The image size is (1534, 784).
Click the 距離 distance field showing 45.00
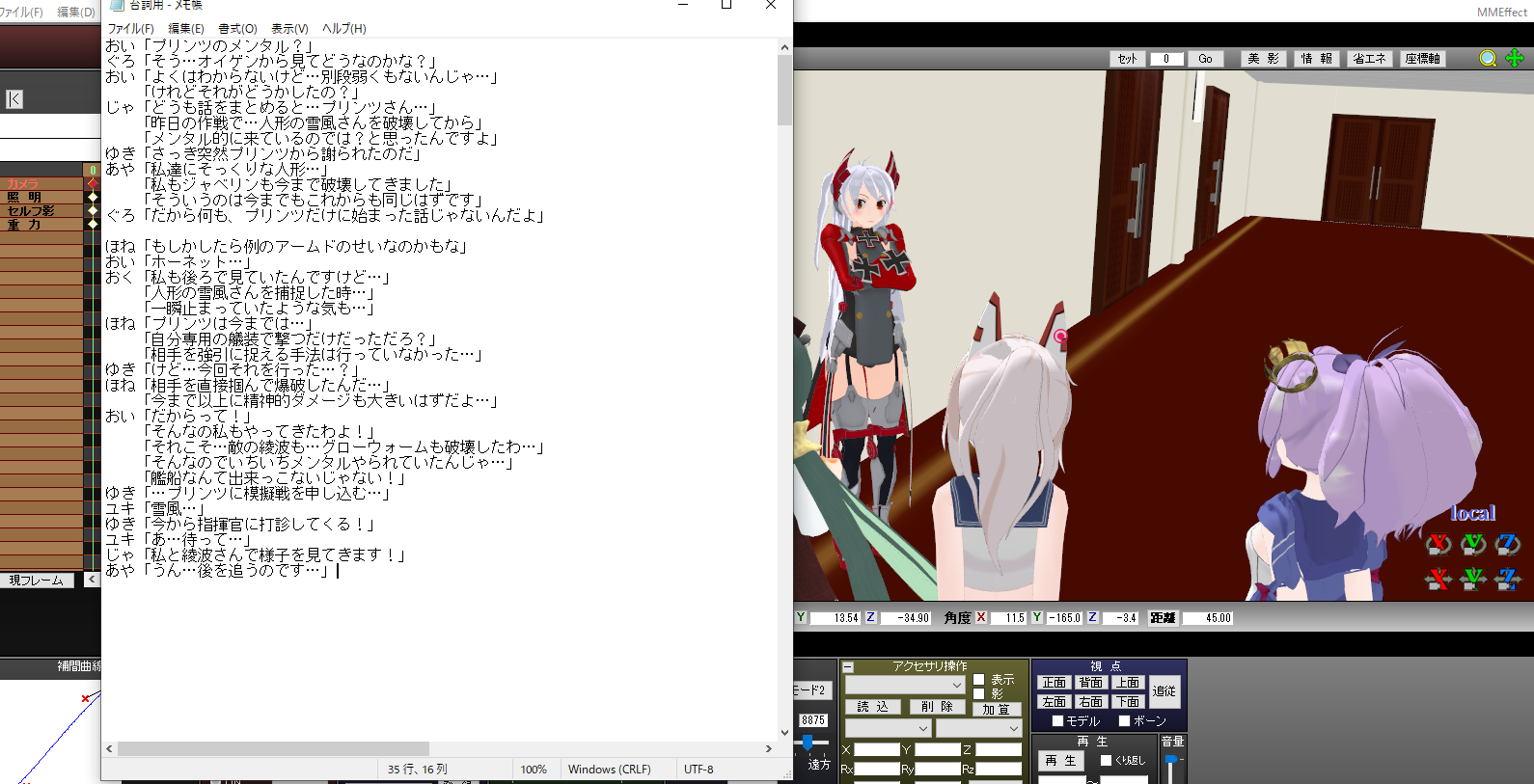[1208, 618]
